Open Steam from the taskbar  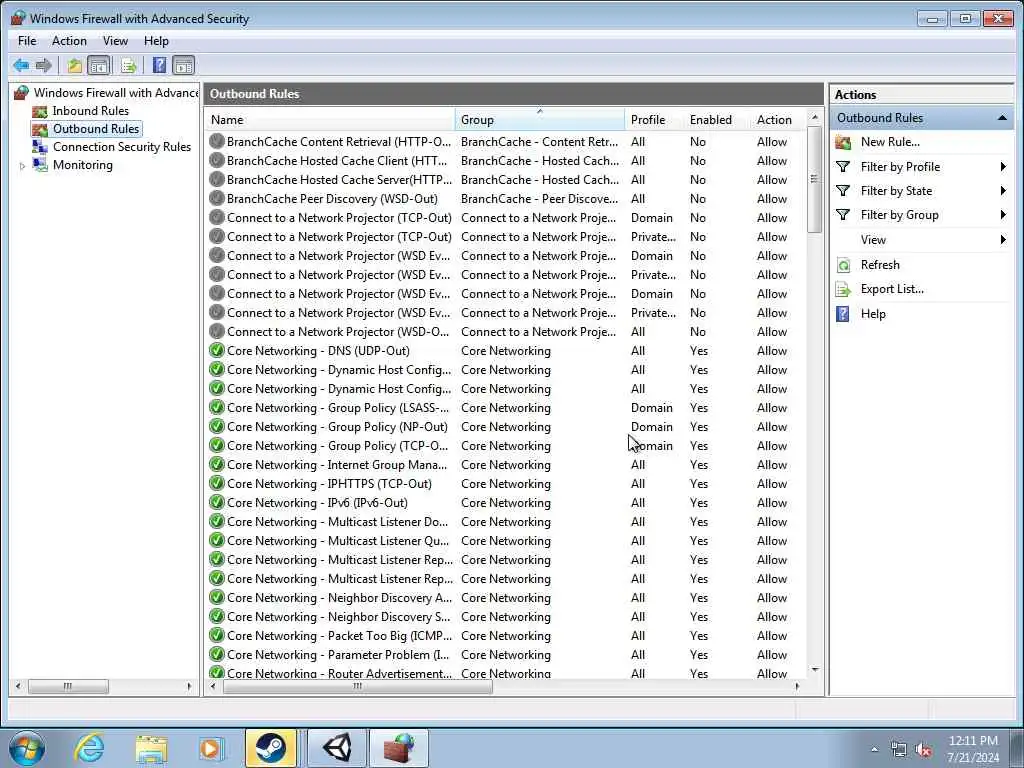[x=270, y=748]
